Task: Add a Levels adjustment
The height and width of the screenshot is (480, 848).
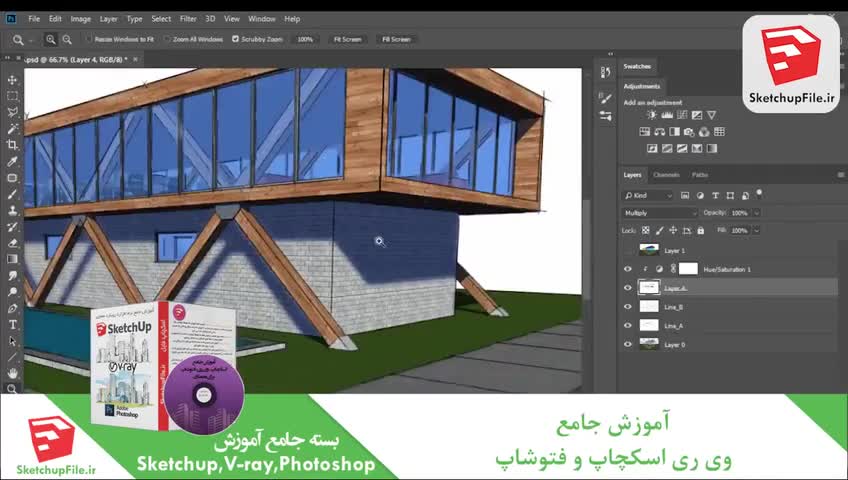Action: (667, 115)
